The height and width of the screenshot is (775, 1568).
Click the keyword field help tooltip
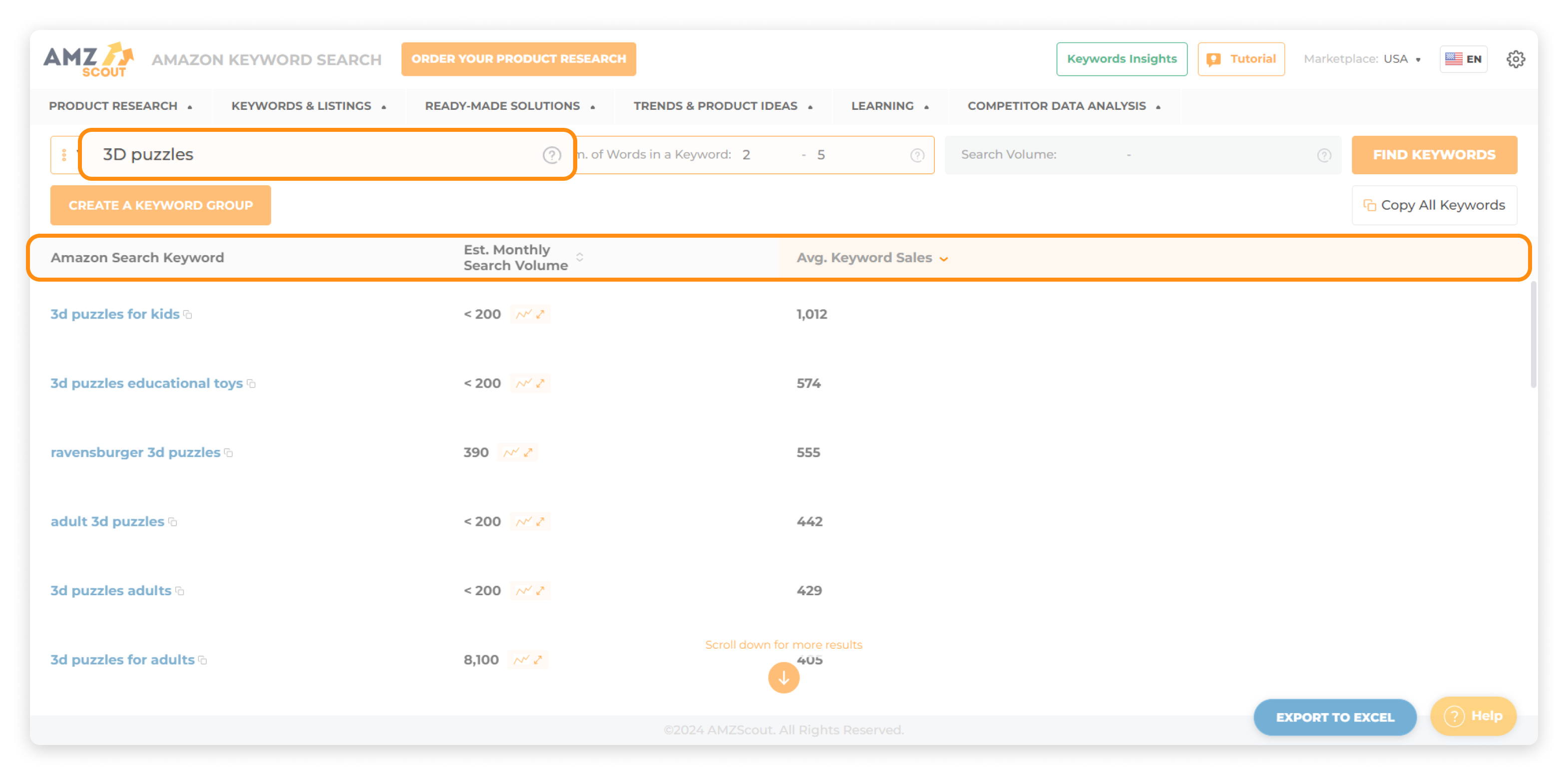click(x=551, y=155)
